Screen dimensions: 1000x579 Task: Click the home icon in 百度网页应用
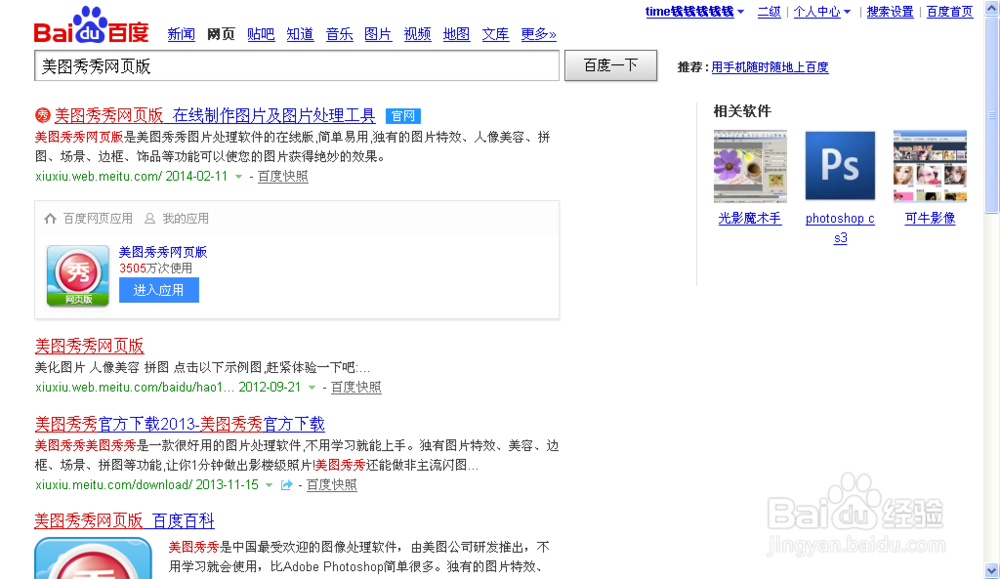[50, 219]
